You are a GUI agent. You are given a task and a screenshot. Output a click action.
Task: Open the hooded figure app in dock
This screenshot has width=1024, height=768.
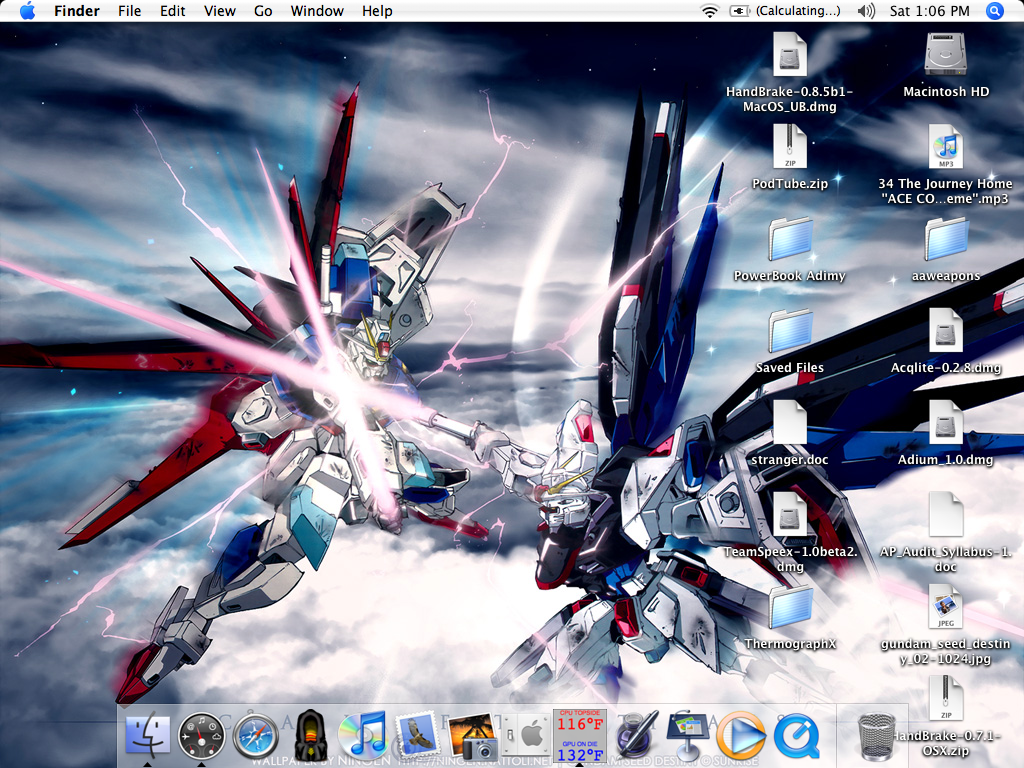310,735
